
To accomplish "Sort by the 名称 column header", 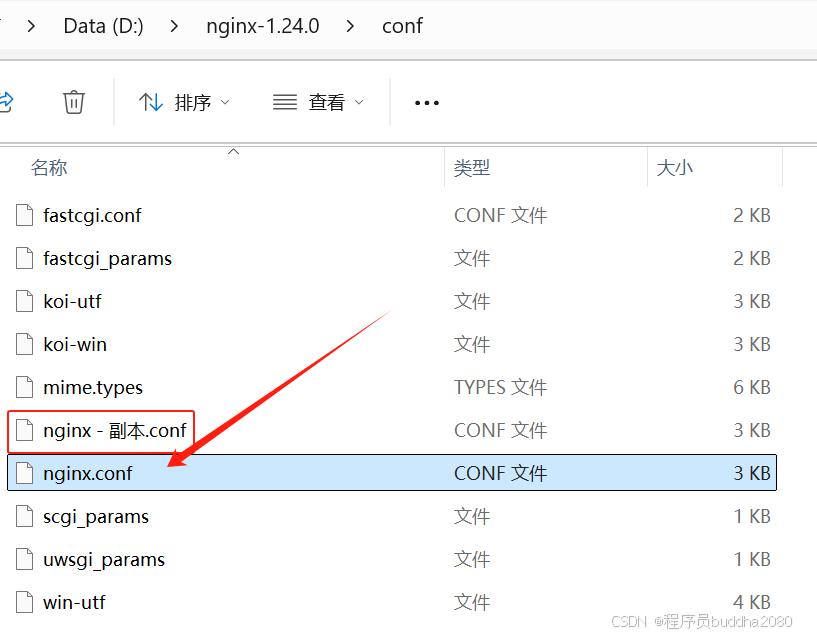I will pos(49,168).
